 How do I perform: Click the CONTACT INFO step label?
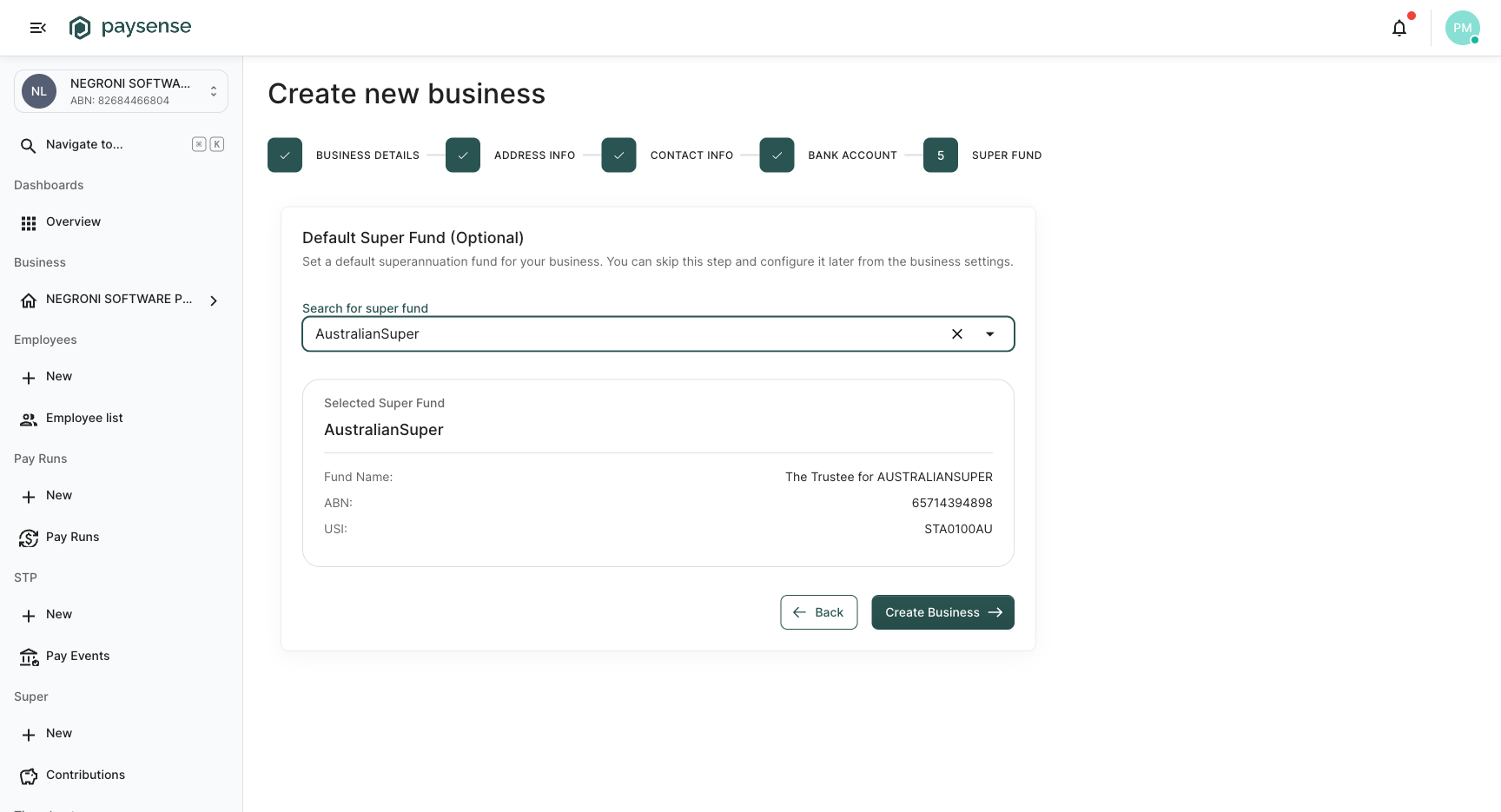(x=691, y=155)
